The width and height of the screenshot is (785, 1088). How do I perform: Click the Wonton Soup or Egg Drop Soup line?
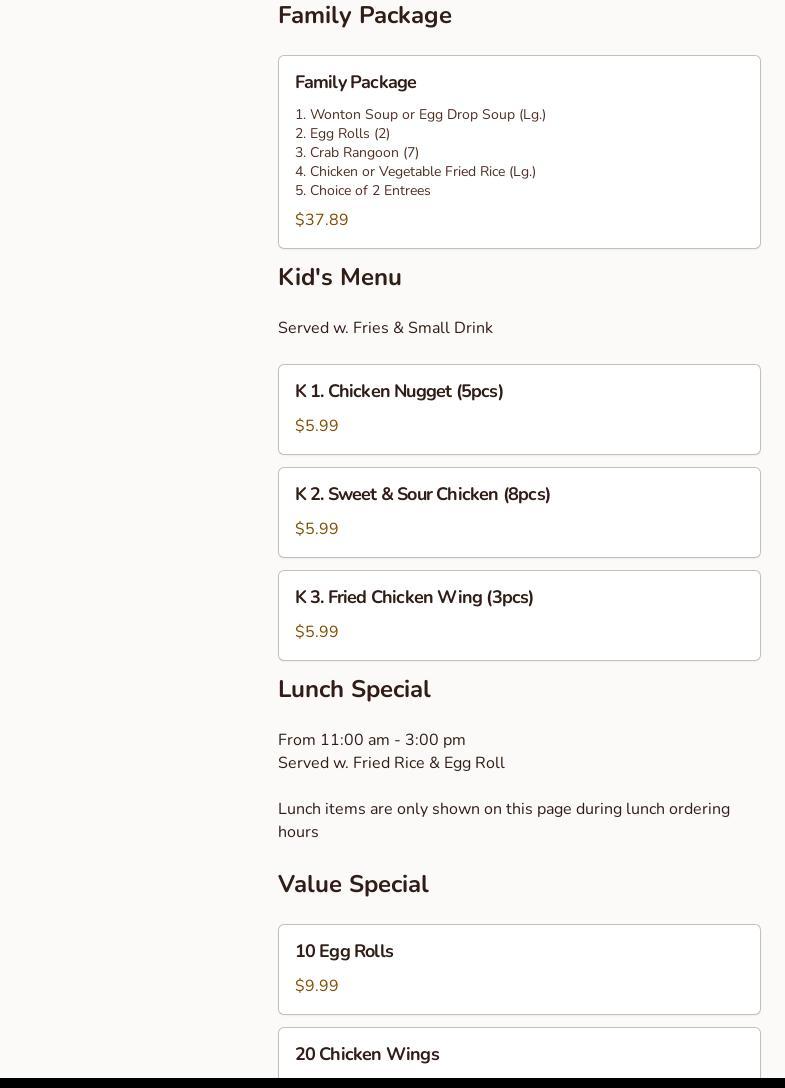420,115
